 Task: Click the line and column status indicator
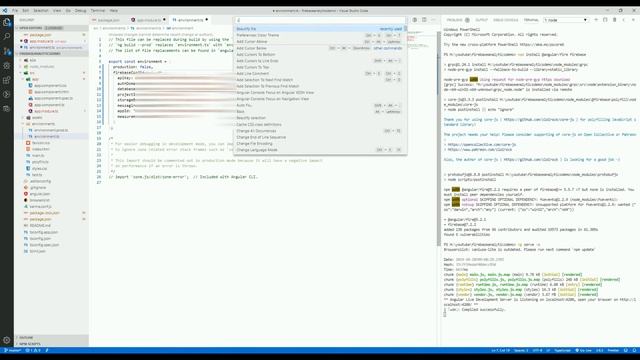(500, 350)
